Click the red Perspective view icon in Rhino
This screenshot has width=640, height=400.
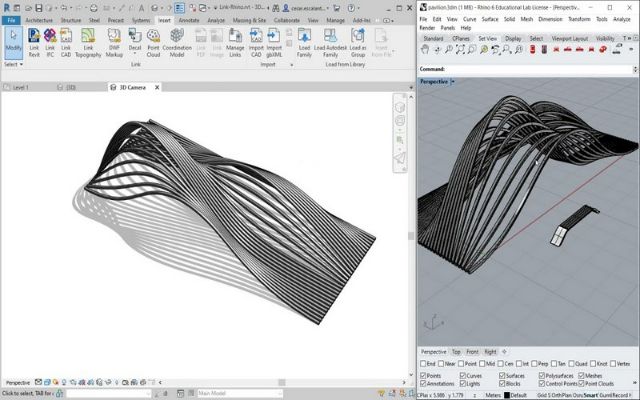[603, 49]
